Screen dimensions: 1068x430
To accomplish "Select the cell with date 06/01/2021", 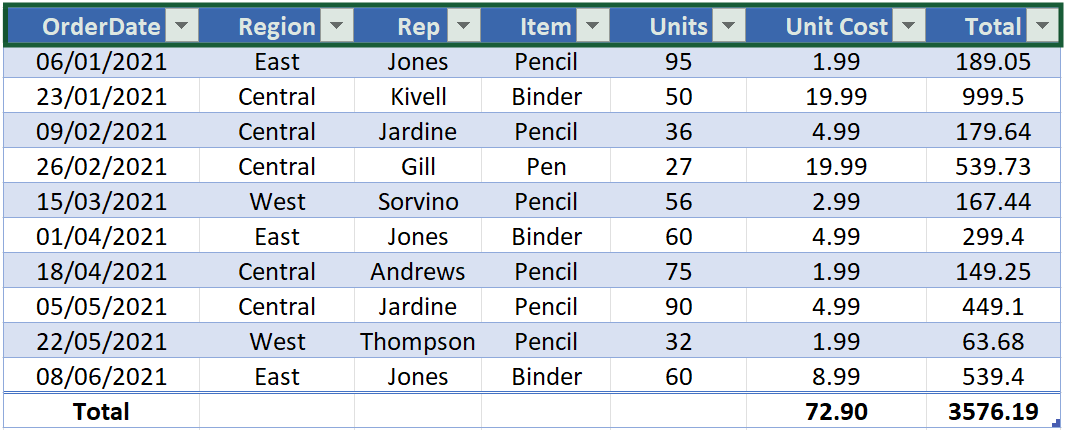I will pos(102,62).
